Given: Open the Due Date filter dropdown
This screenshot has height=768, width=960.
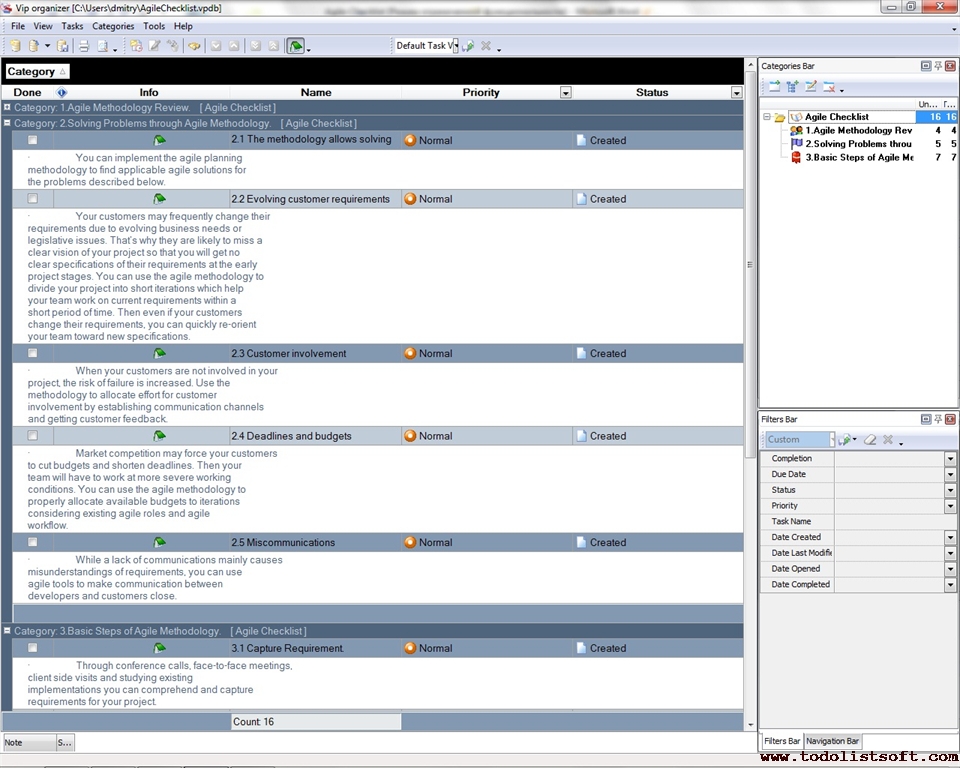Looking at the screenshot, I should (950, 474).
